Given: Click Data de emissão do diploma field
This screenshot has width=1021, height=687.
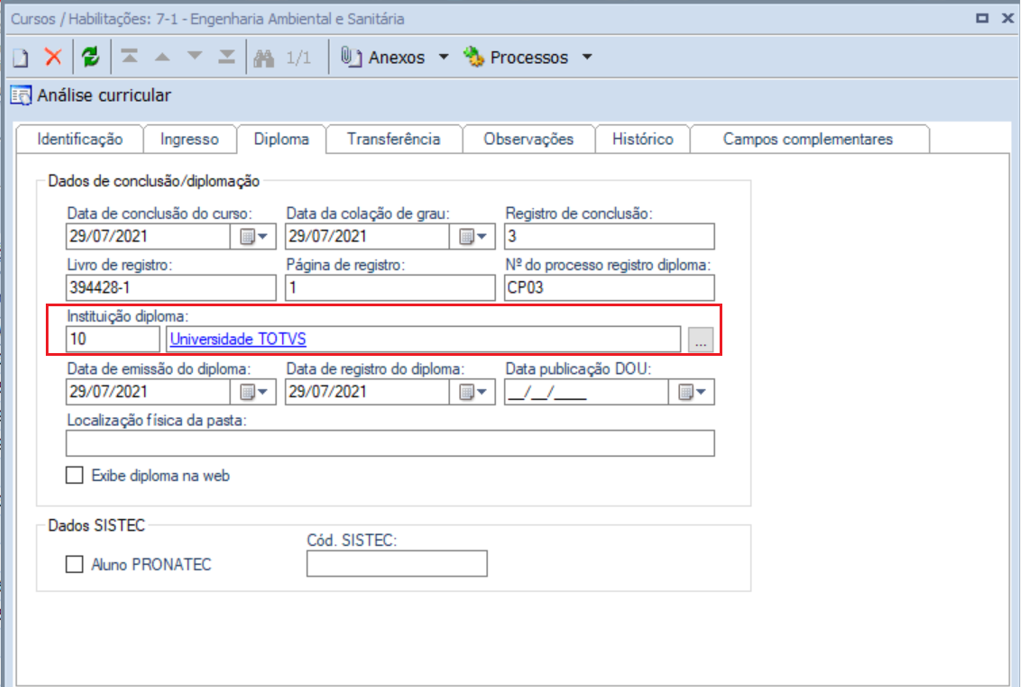Looking at the screenshot, I should point(148,392).
